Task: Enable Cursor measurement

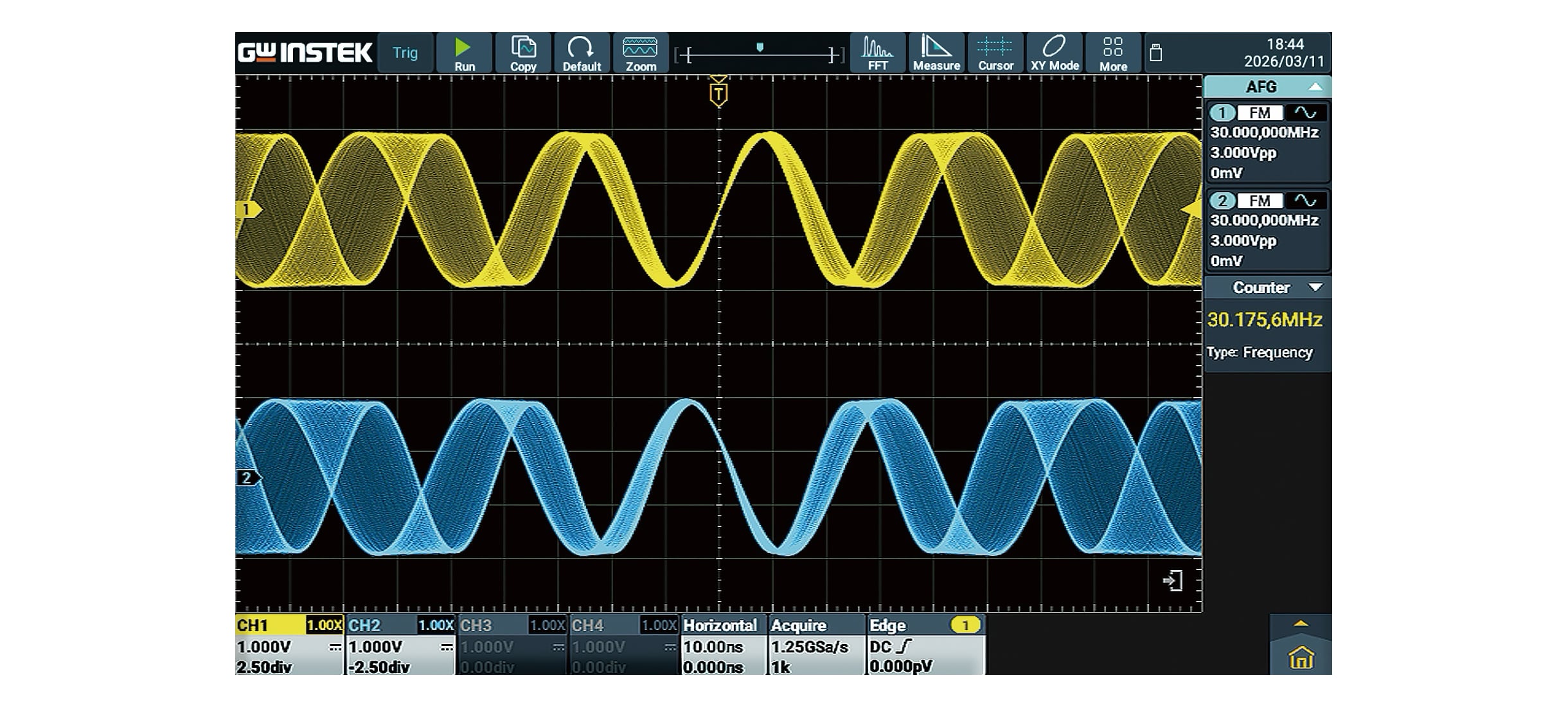Action: point(995,53)
